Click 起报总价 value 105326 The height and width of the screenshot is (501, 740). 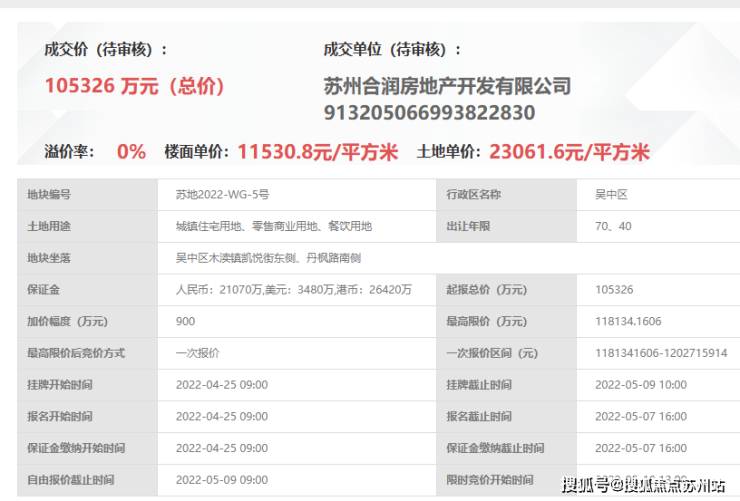coord(614,289)
